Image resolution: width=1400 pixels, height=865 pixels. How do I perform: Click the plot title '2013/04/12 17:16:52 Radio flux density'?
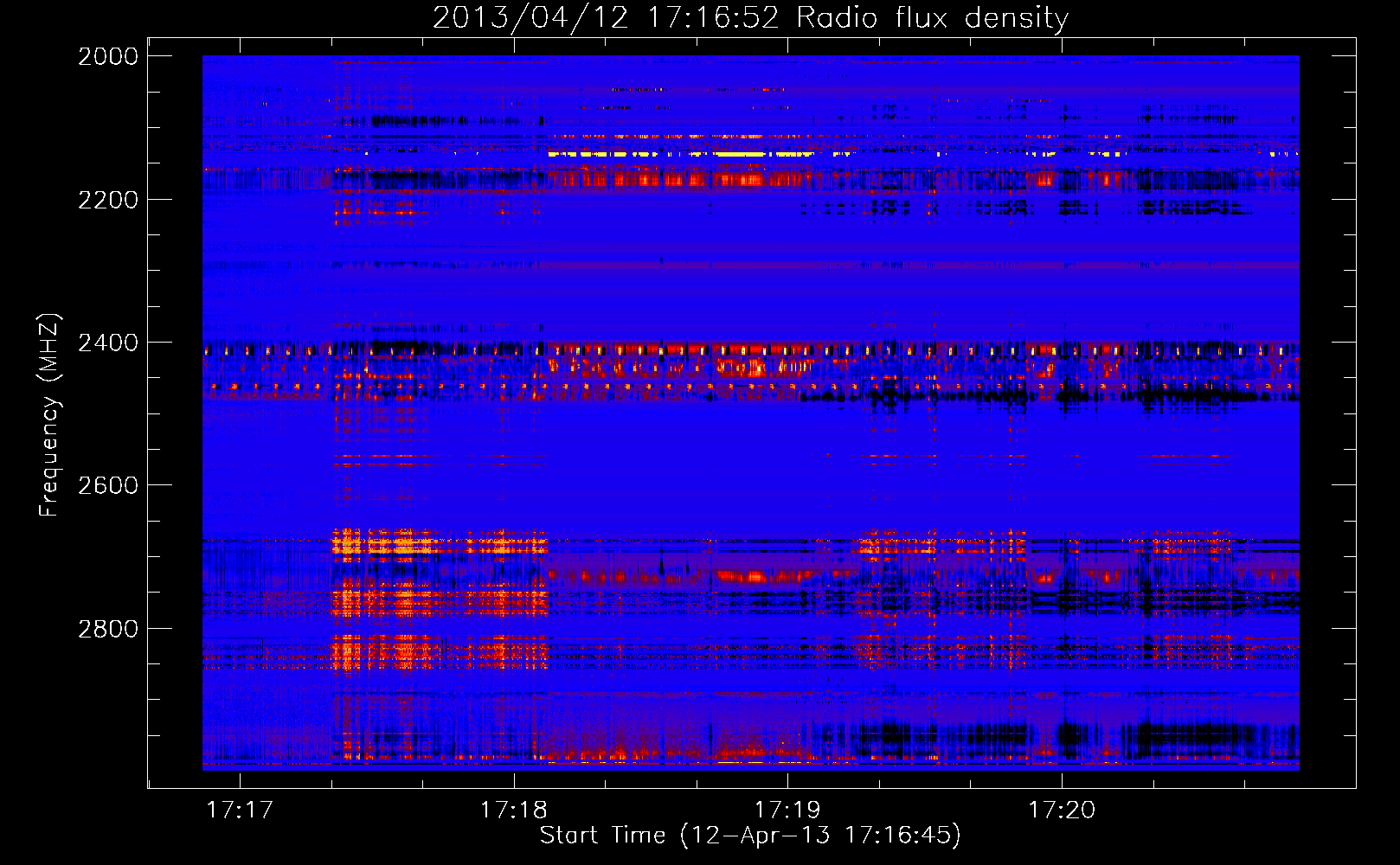point(750,18)
